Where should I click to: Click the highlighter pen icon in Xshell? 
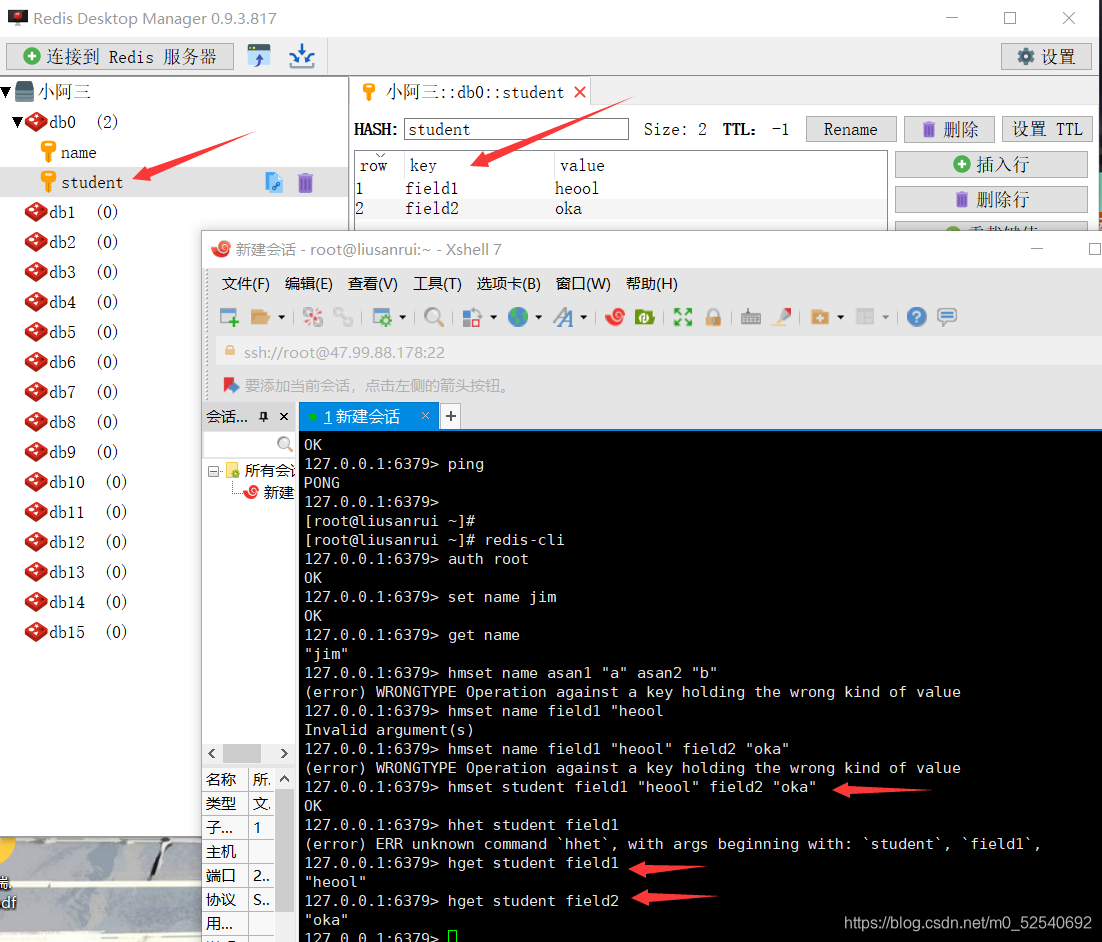(782, 317)
